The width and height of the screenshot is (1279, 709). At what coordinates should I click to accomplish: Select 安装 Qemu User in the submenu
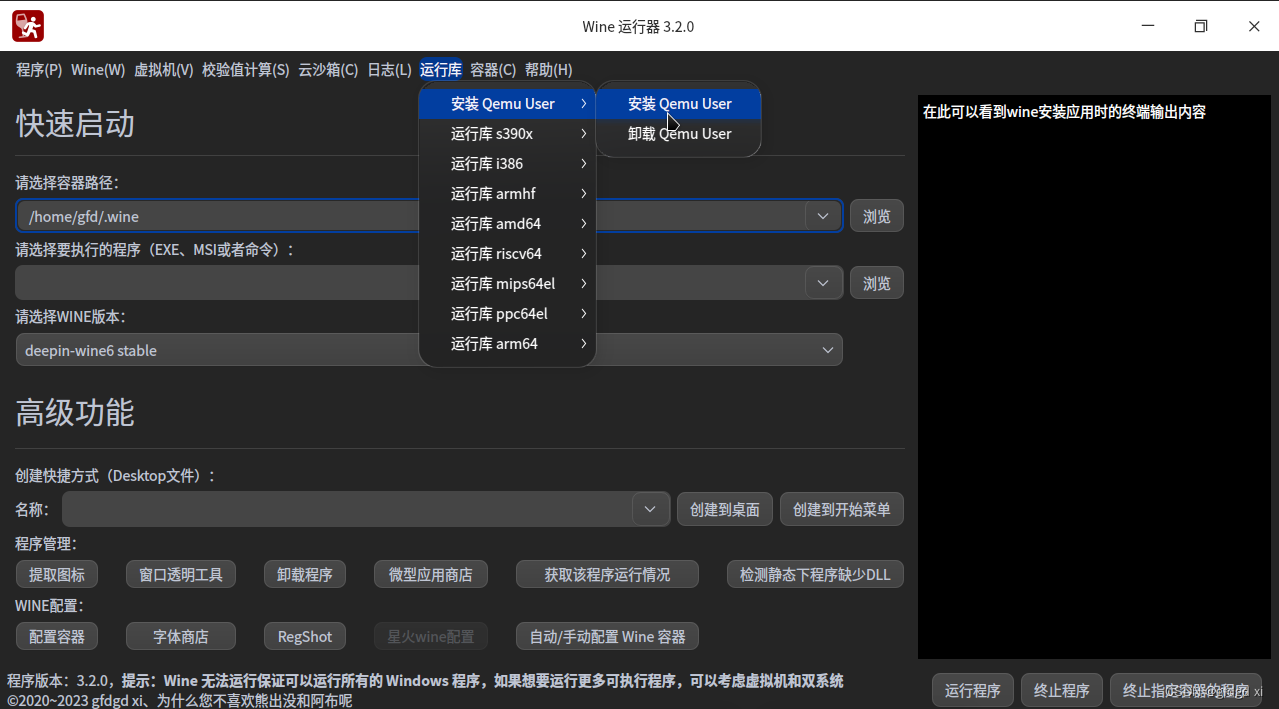point(679,104)
